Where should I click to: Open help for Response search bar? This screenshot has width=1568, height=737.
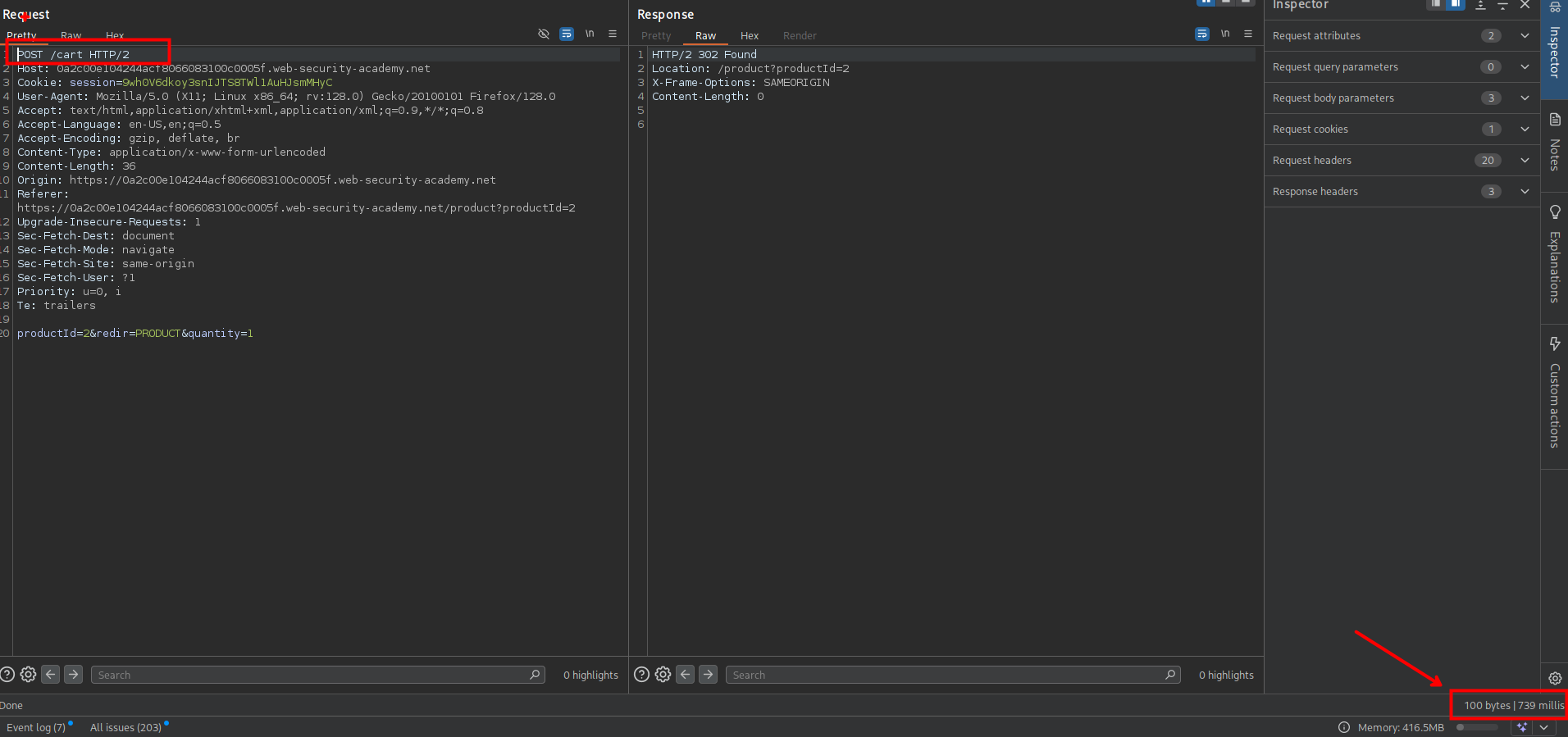click(x=642, y=674)
